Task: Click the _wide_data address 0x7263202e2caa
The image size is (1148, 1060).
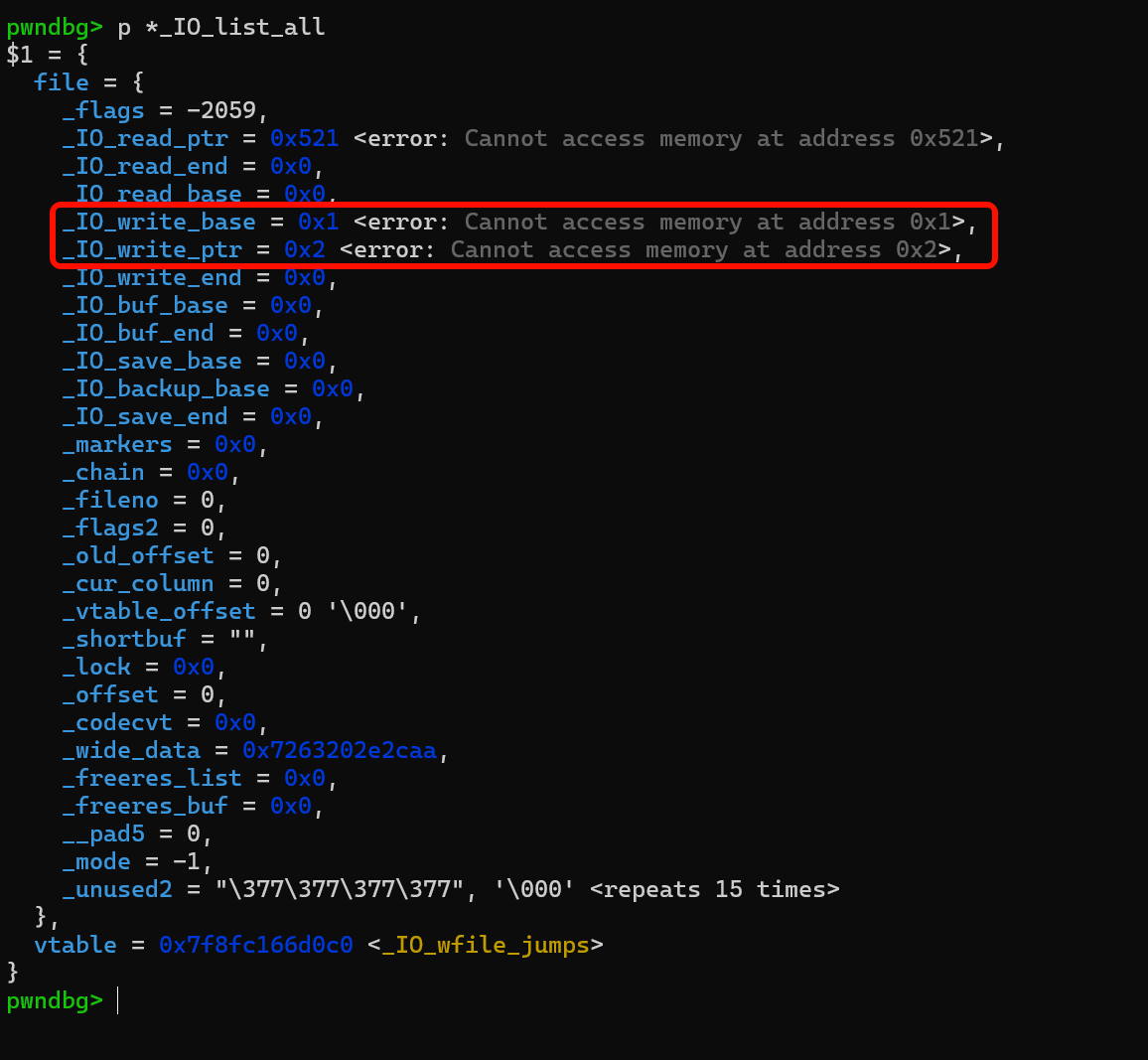Action: [340, 751]
